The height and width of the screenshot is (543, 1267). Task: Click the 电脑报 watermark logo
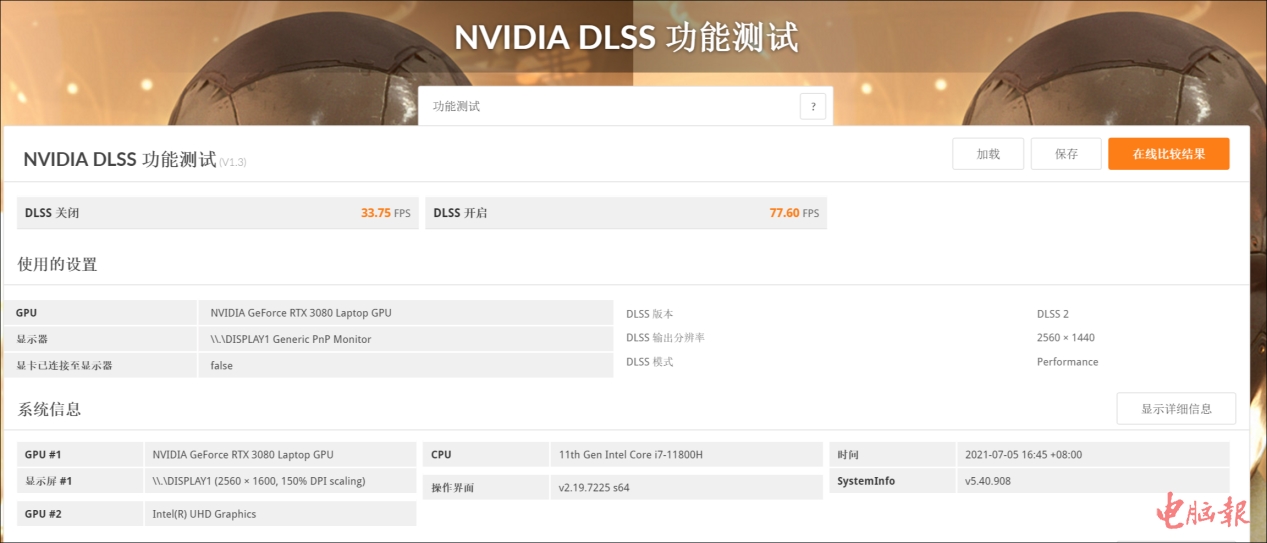tap(1203, 512)
